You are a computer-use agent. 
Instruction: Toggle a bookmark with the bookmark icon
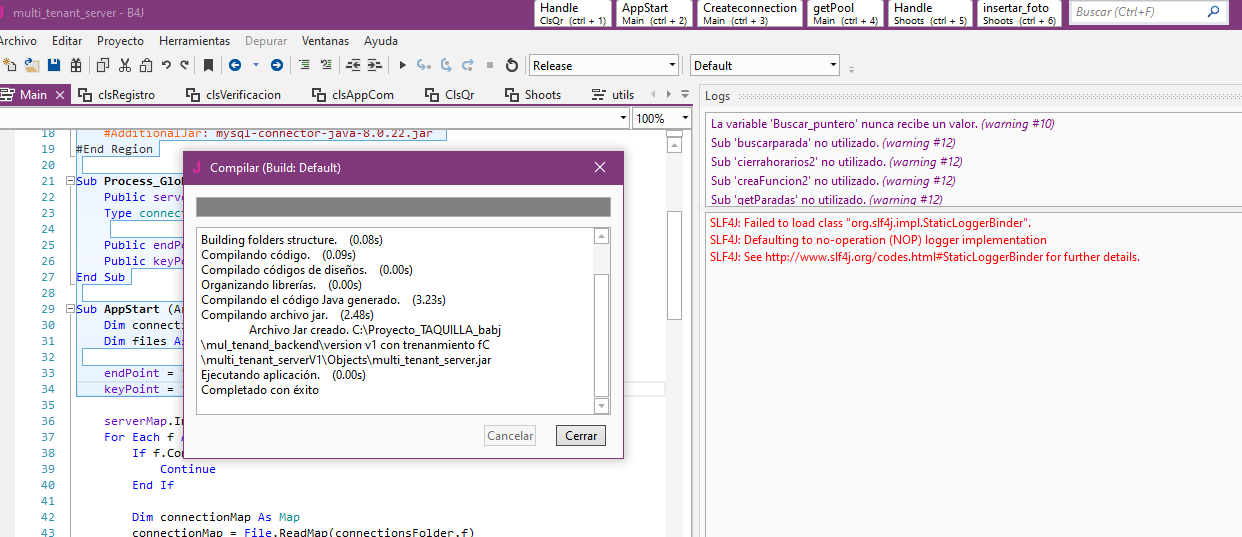pyautogui.click(x=208, y=65)
